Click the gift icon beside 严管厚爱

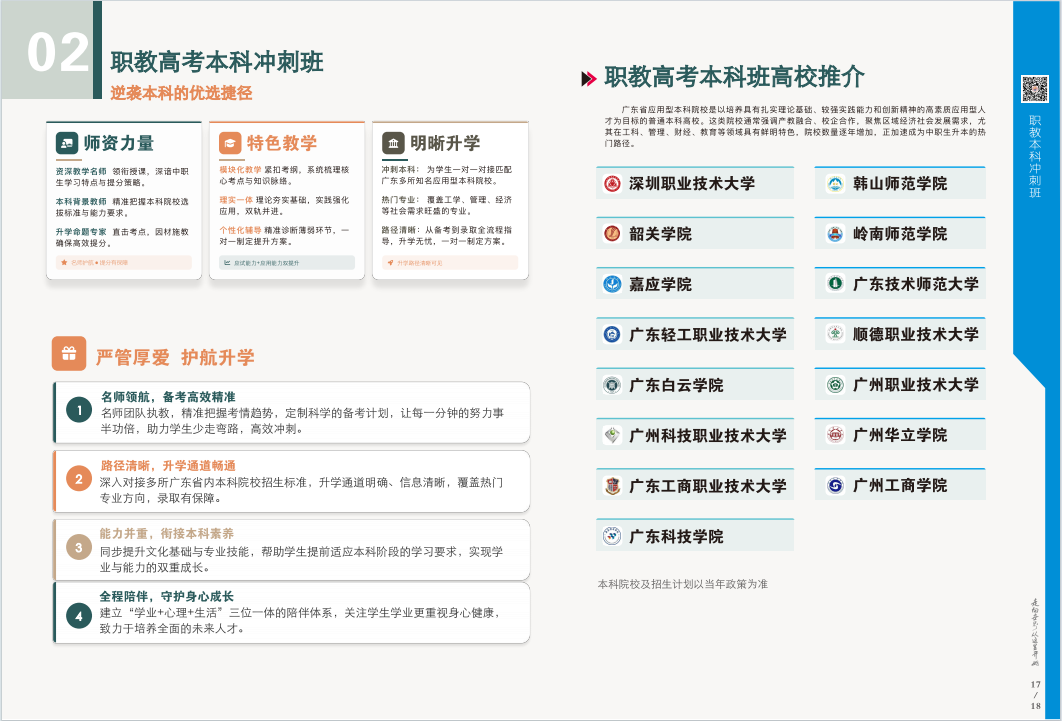pos(69,354)
